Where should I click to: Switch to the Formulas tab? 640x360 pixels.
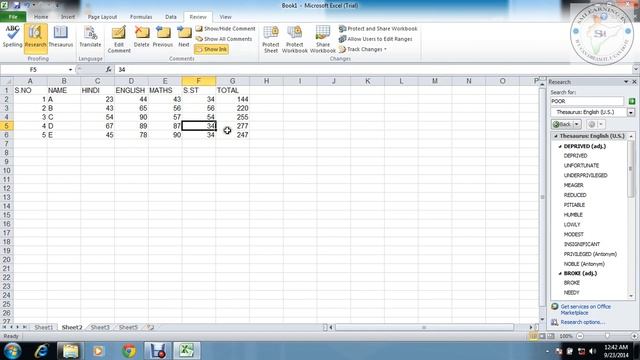tap(141, 17)
